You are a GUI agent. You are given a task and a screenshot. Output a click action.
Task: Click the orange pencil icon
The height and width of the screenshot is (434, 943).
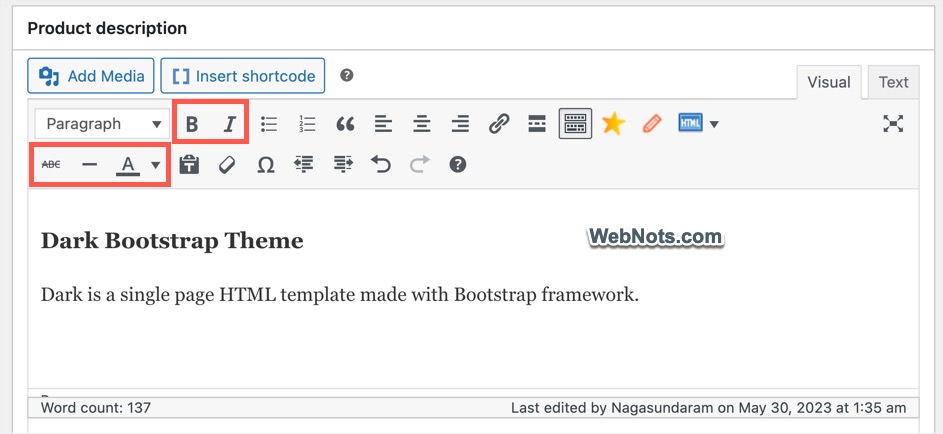pyautogui.click(x=652, y=124)
